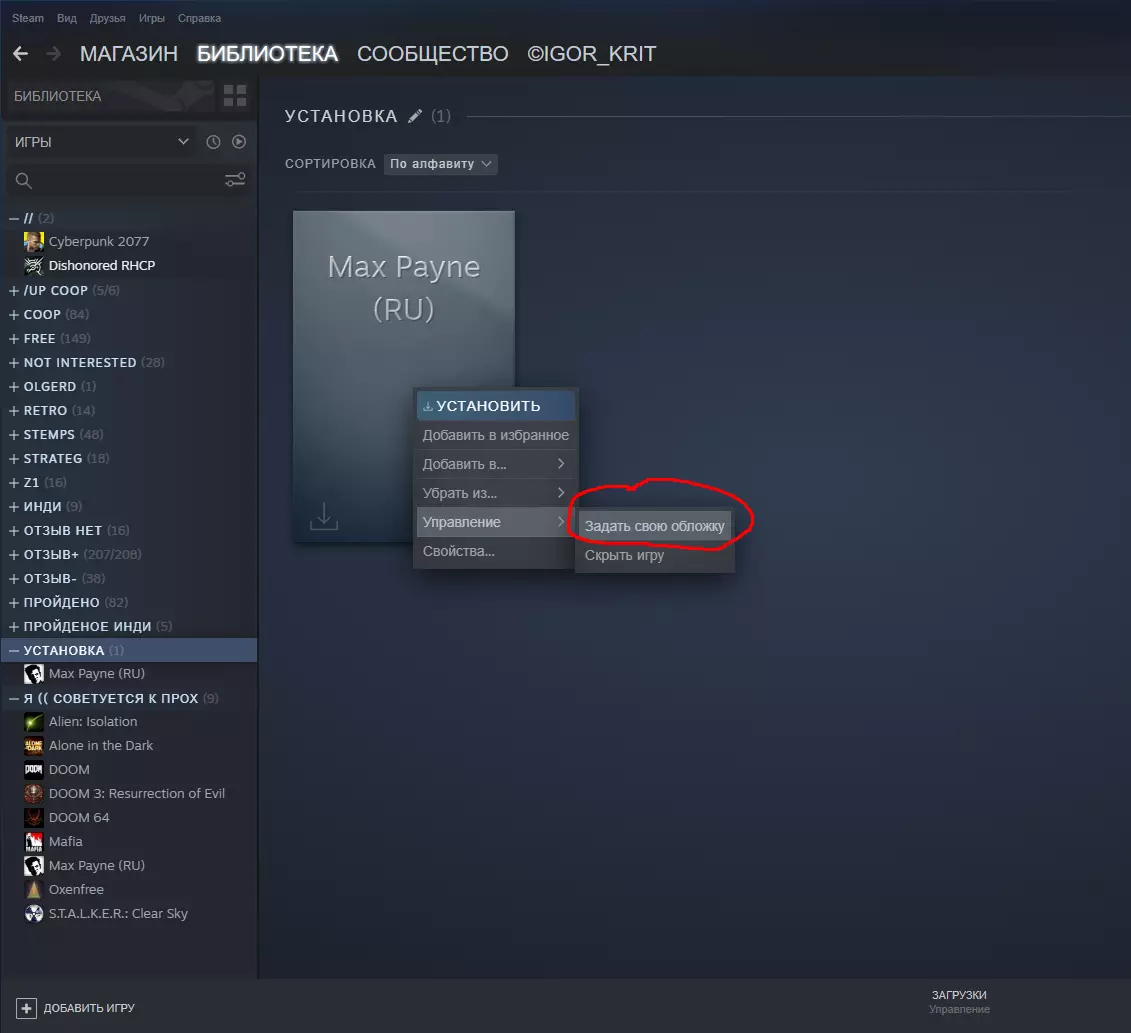Click DOOM 3: Resurrection of Evil icon
The height and width of the screenshot is (1033, 1131).
click(34, 794)
